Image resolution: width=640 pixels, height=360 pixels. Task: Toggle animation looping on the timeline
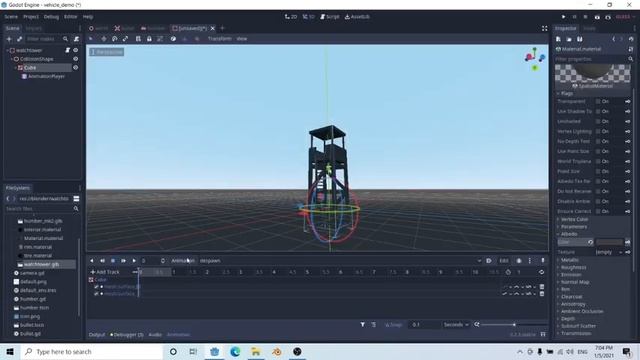coord(541,272)
